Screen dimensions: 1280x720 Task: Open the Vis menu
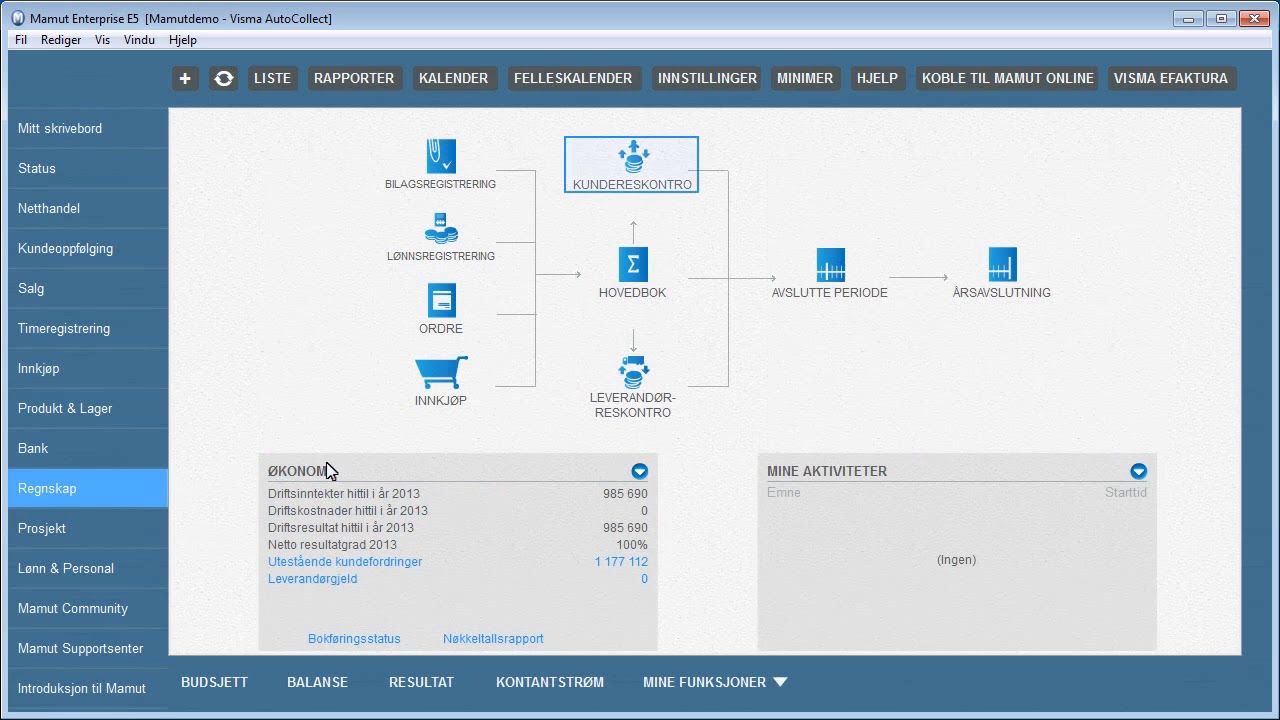pos(102,40)
